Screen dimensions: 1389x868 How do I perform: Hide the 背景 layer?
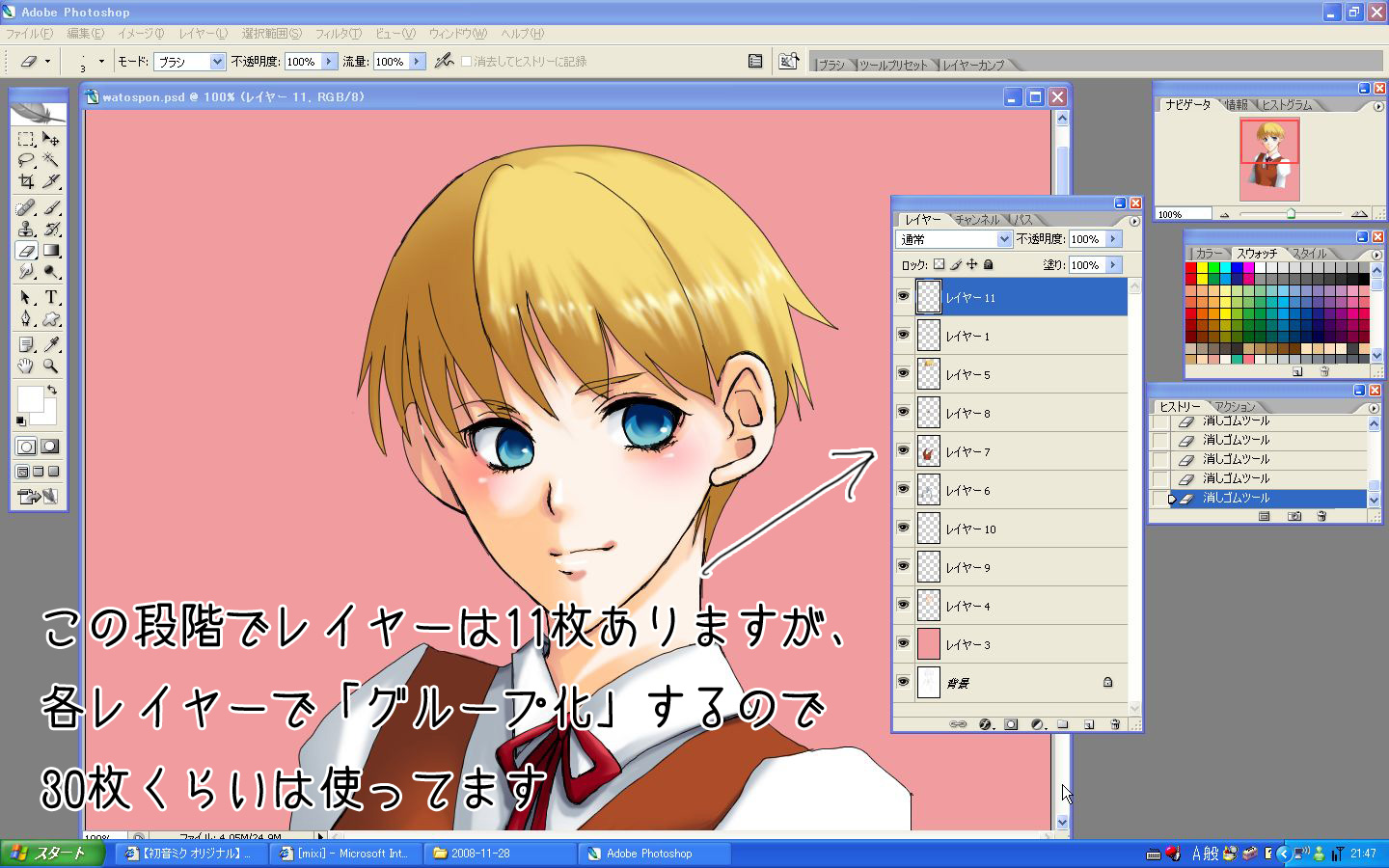tap(903, 682)
